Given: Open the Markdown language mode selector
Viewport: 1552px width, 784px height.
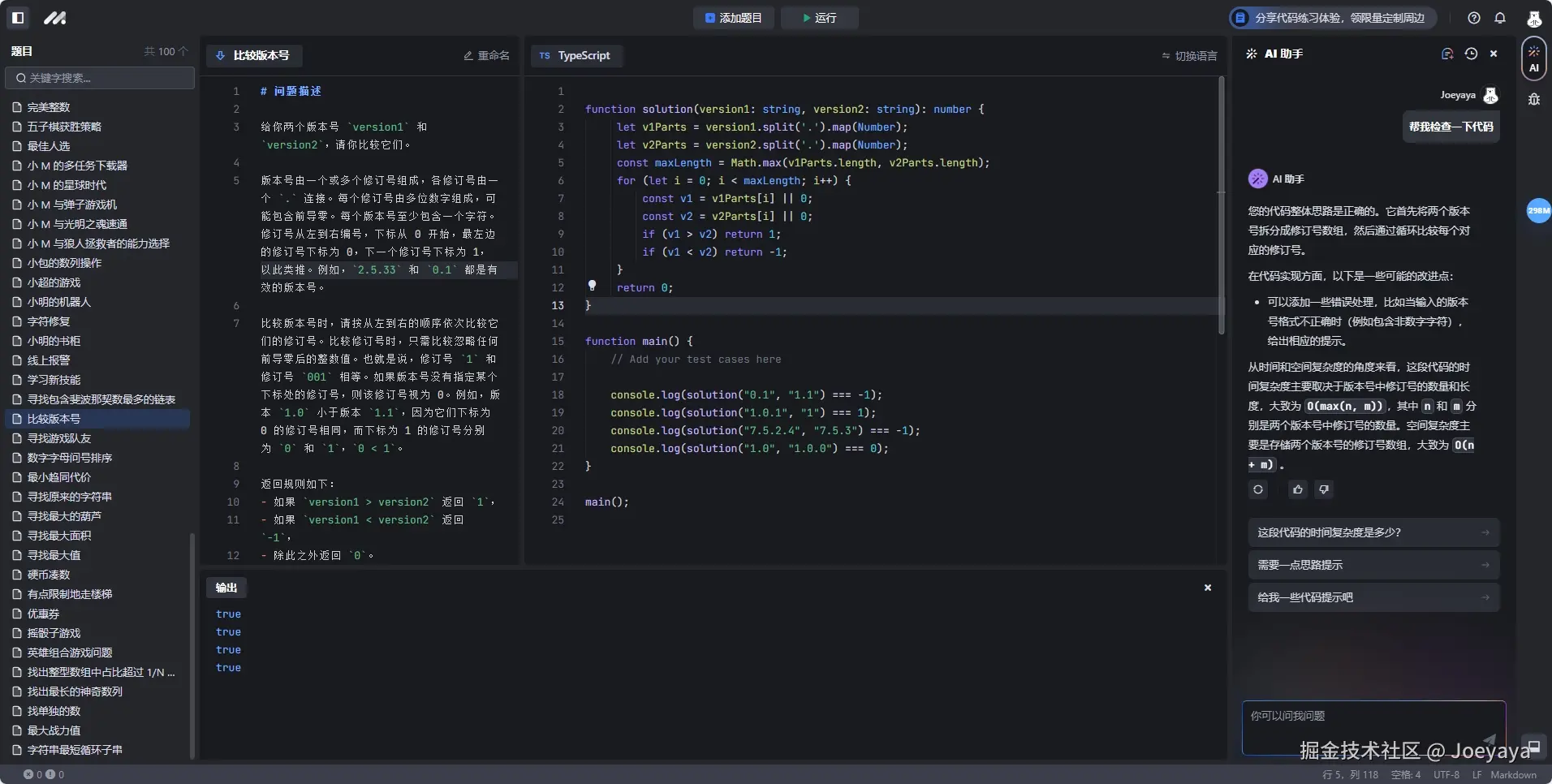Looking at the screenshot, I should (x=1513, y=775).
